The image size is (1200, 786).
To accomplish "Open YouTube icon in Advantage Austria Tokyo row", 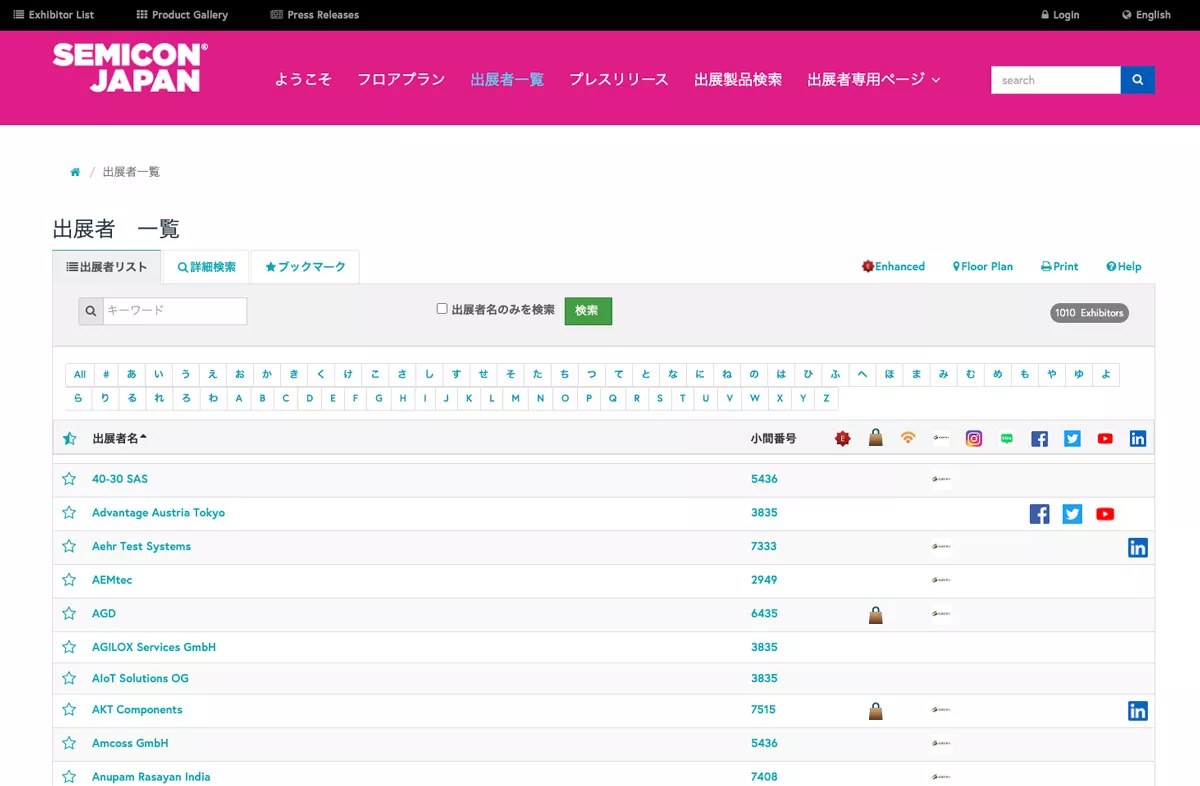I will click(x=1104, y=514).
